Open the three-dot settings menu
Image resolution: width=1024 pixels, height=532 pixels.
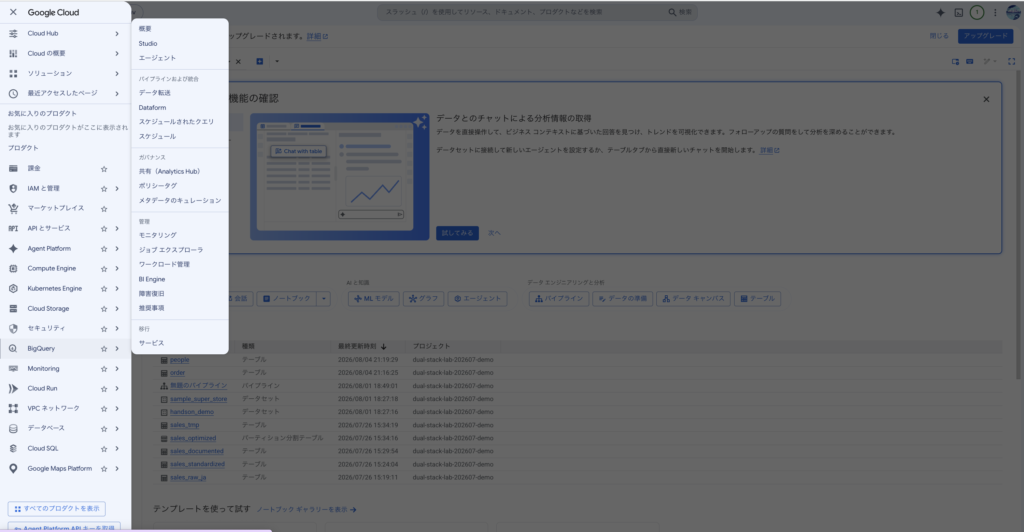[x=995, y=12]
